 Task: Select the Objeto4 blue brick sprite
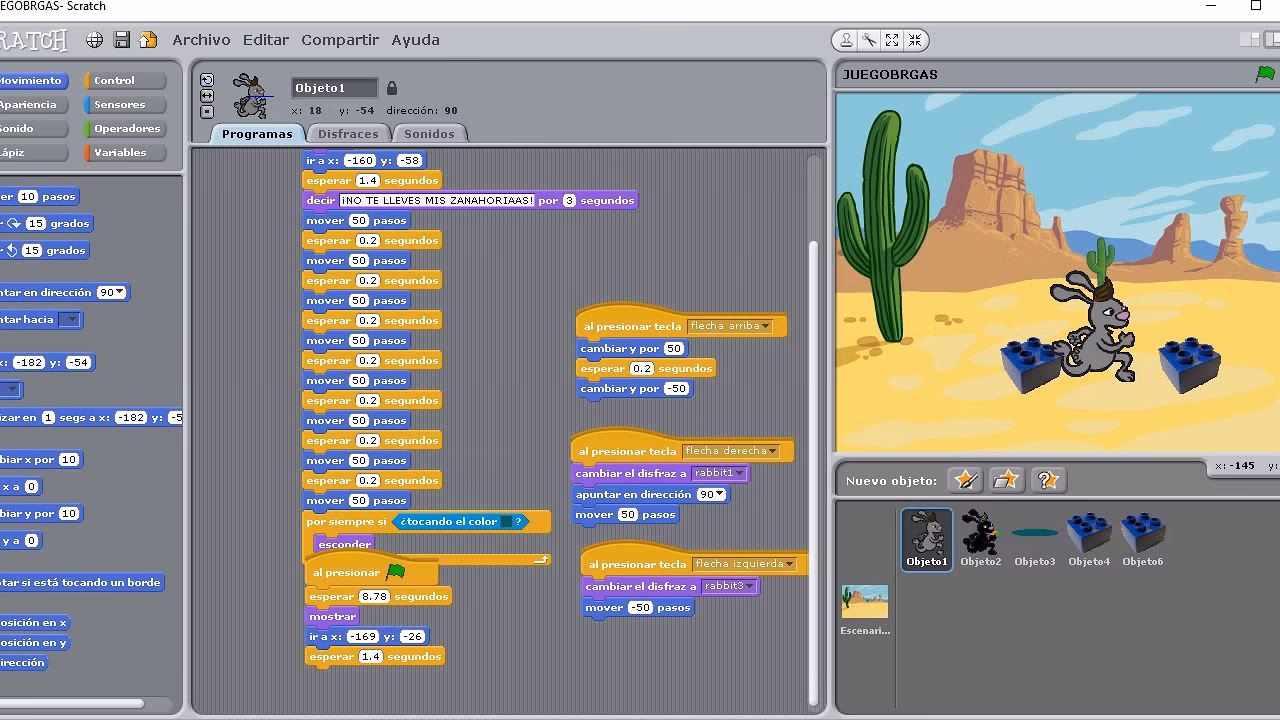[1088, 539]
